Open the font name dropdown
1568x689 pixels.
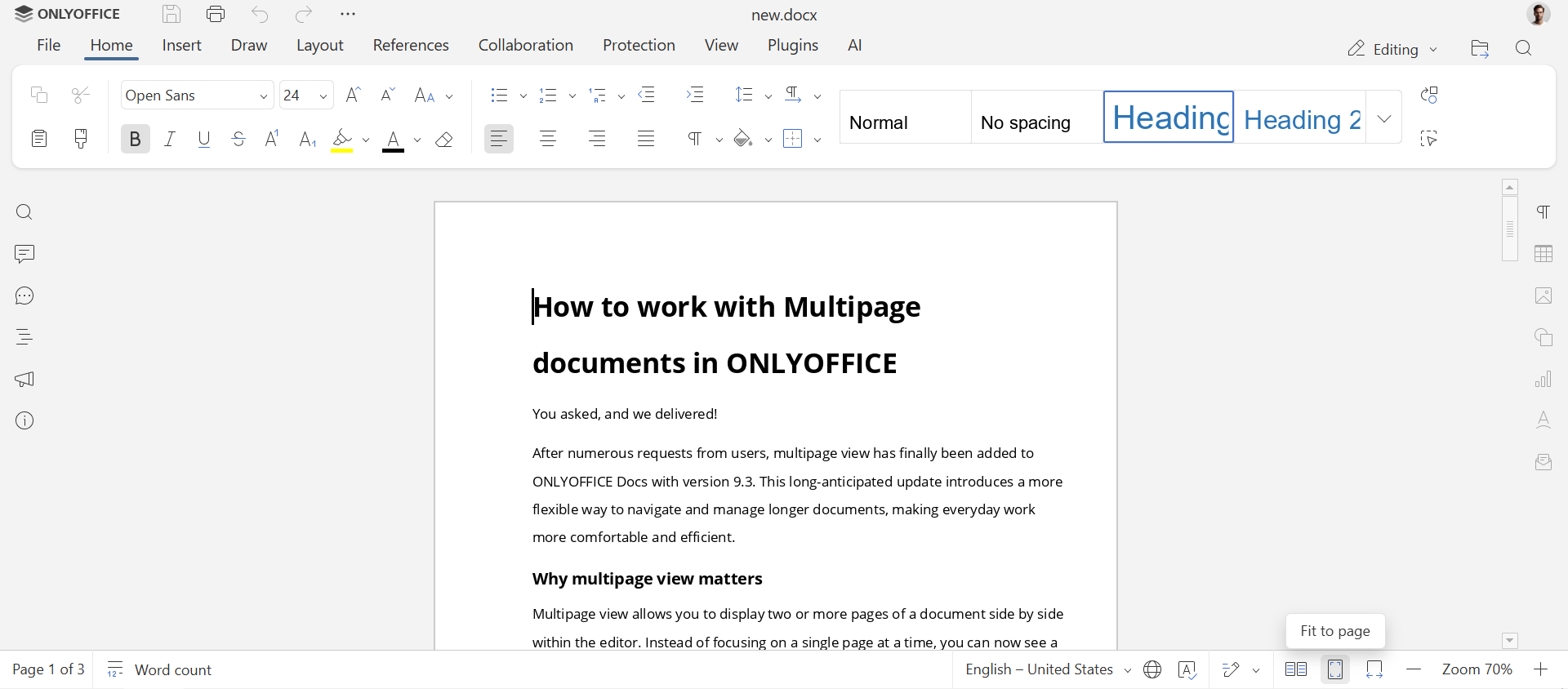coord(264,96)
